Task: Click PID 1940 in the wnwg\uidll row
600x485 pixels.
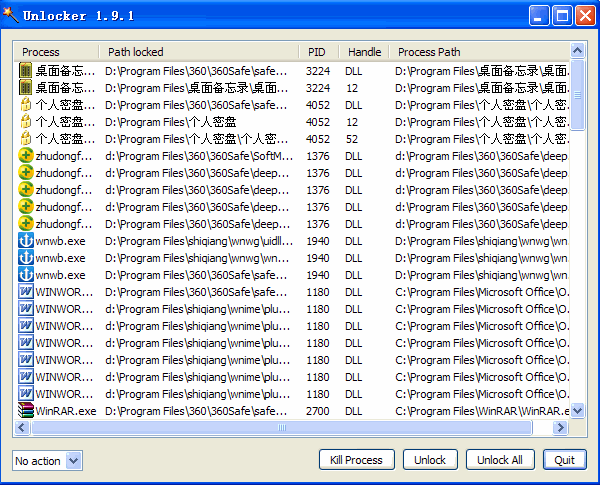Action: (x=318, y=241)
